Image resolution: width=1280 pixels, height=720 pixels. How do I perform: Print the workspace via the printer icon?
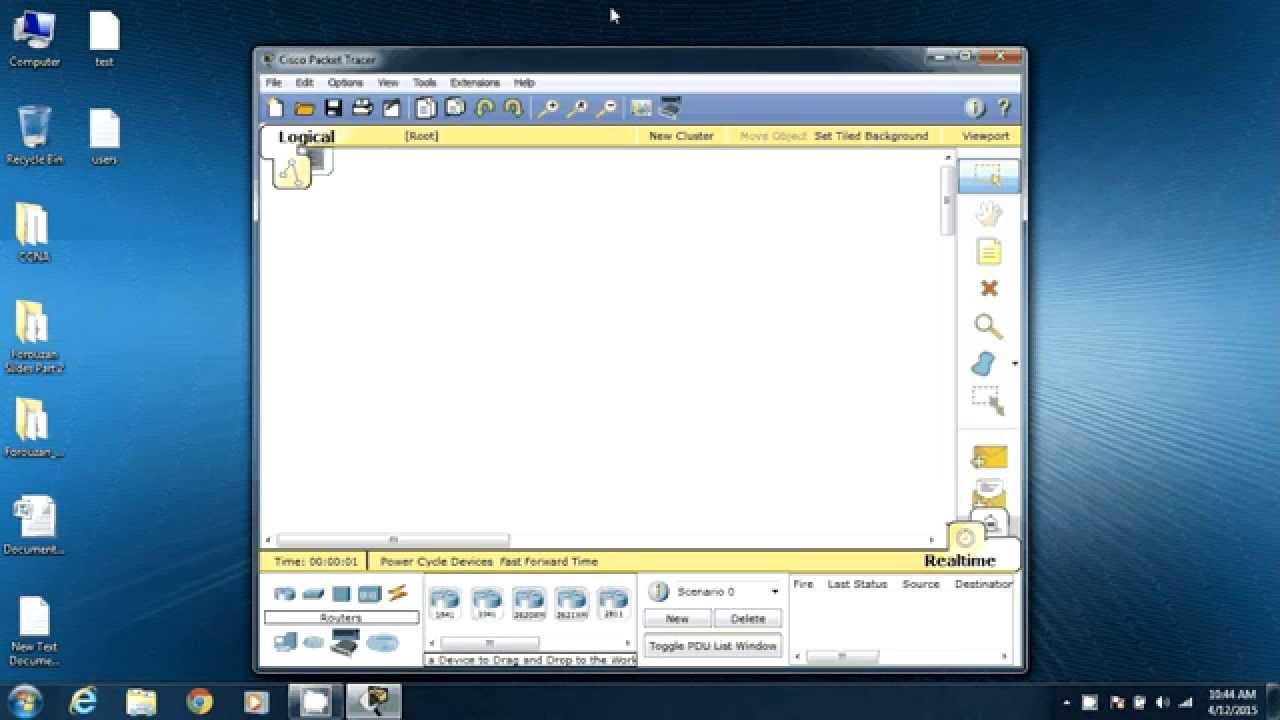coord(363,108)
